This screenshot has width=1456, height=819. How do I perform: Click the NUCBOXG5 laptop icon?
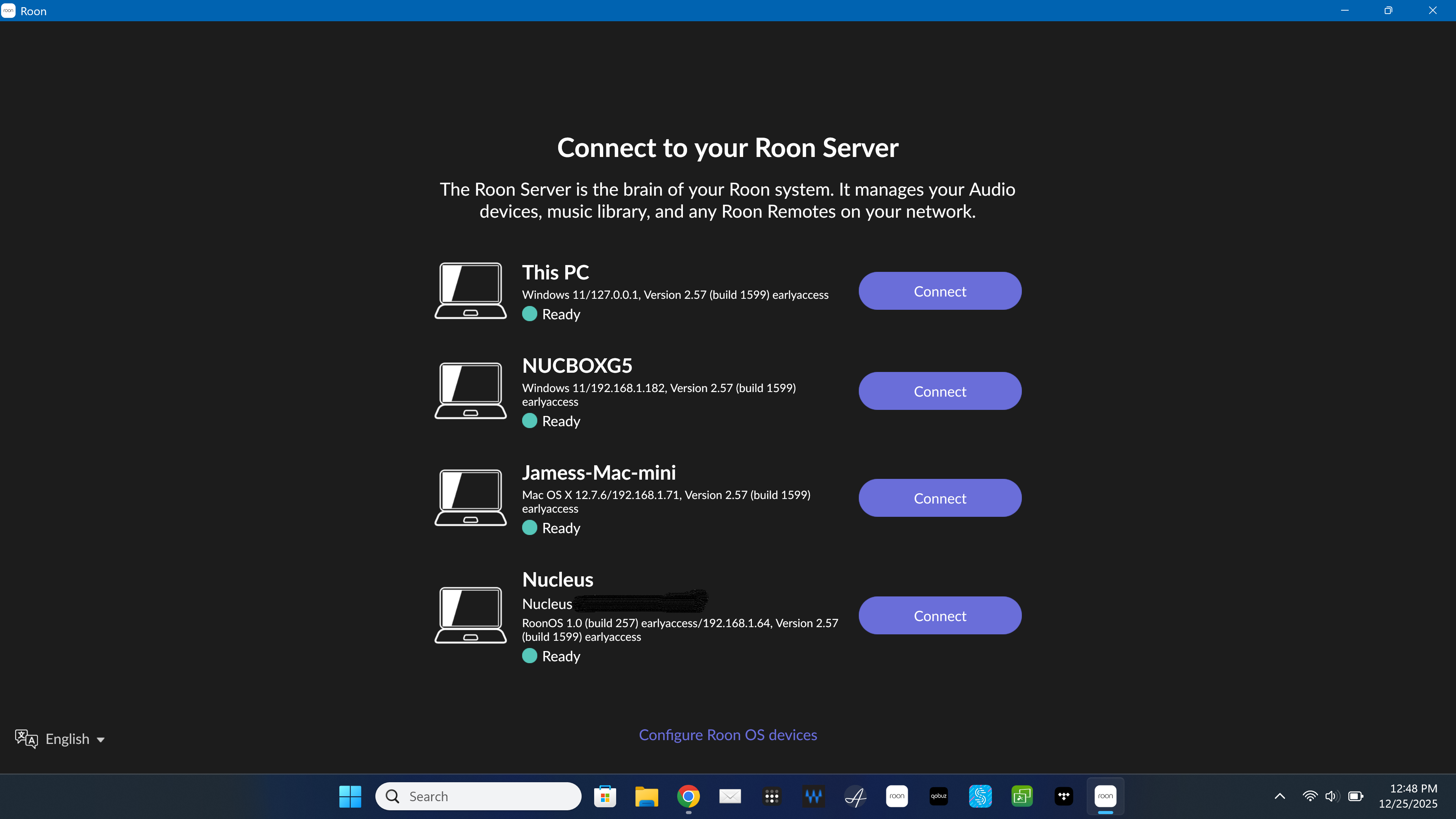click(x=470, y=391)
